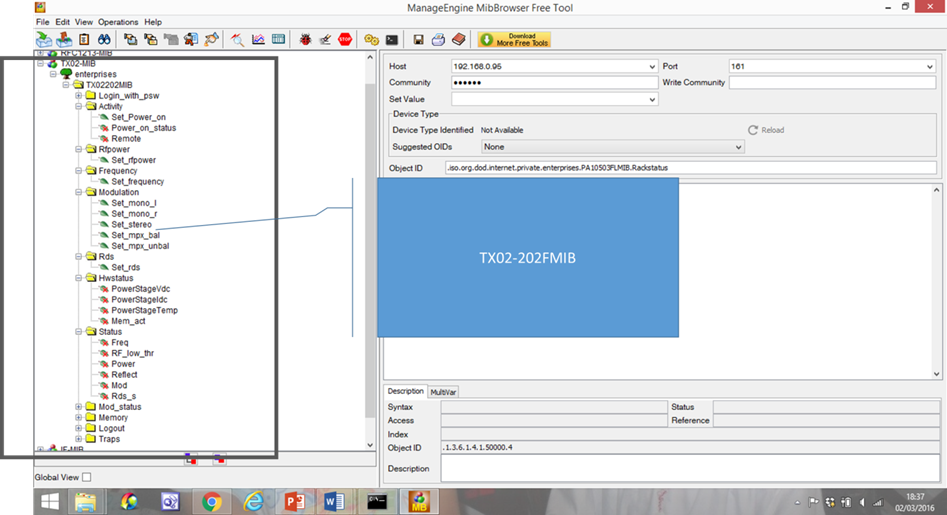Select the enterprises tree node
The image size is (947, 515).
pos(95,74)
